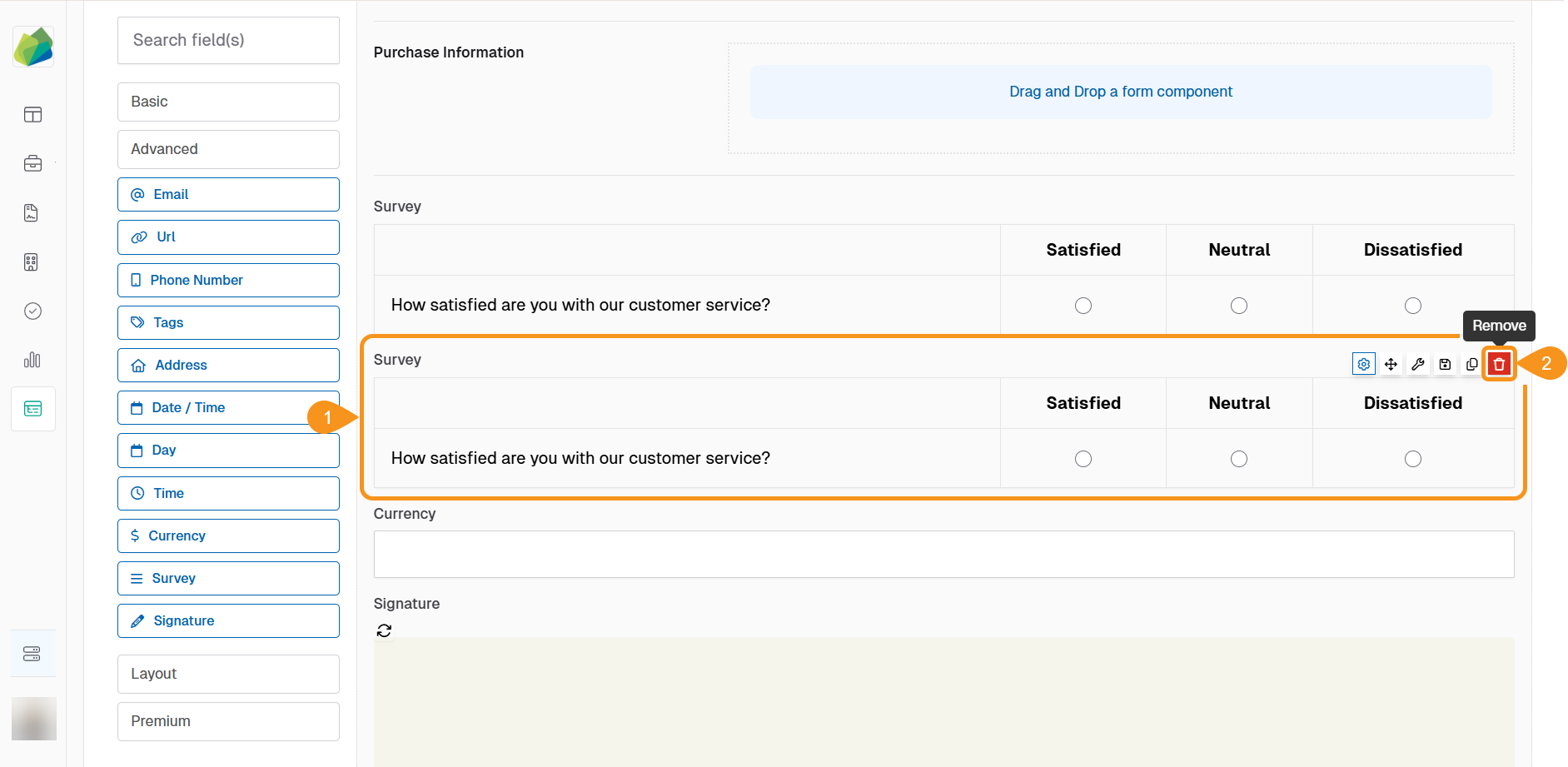Click the move arrows icon on survey
1568x767 pixels.
pyautogui.click(x=1391, y=364)
